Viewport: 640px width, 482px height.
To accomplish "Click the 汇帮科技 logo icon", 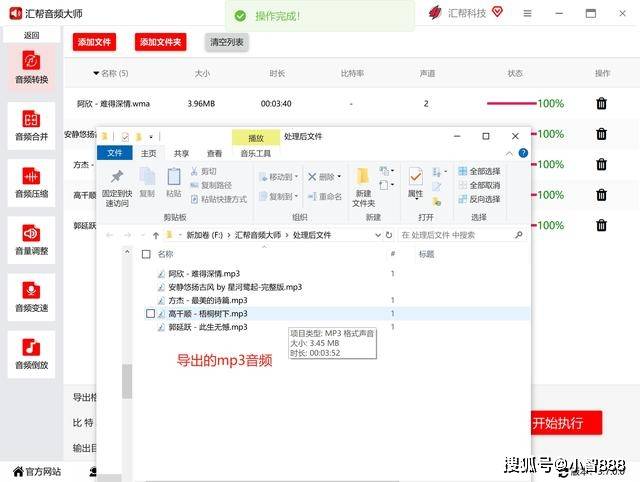I will [435, 13].
